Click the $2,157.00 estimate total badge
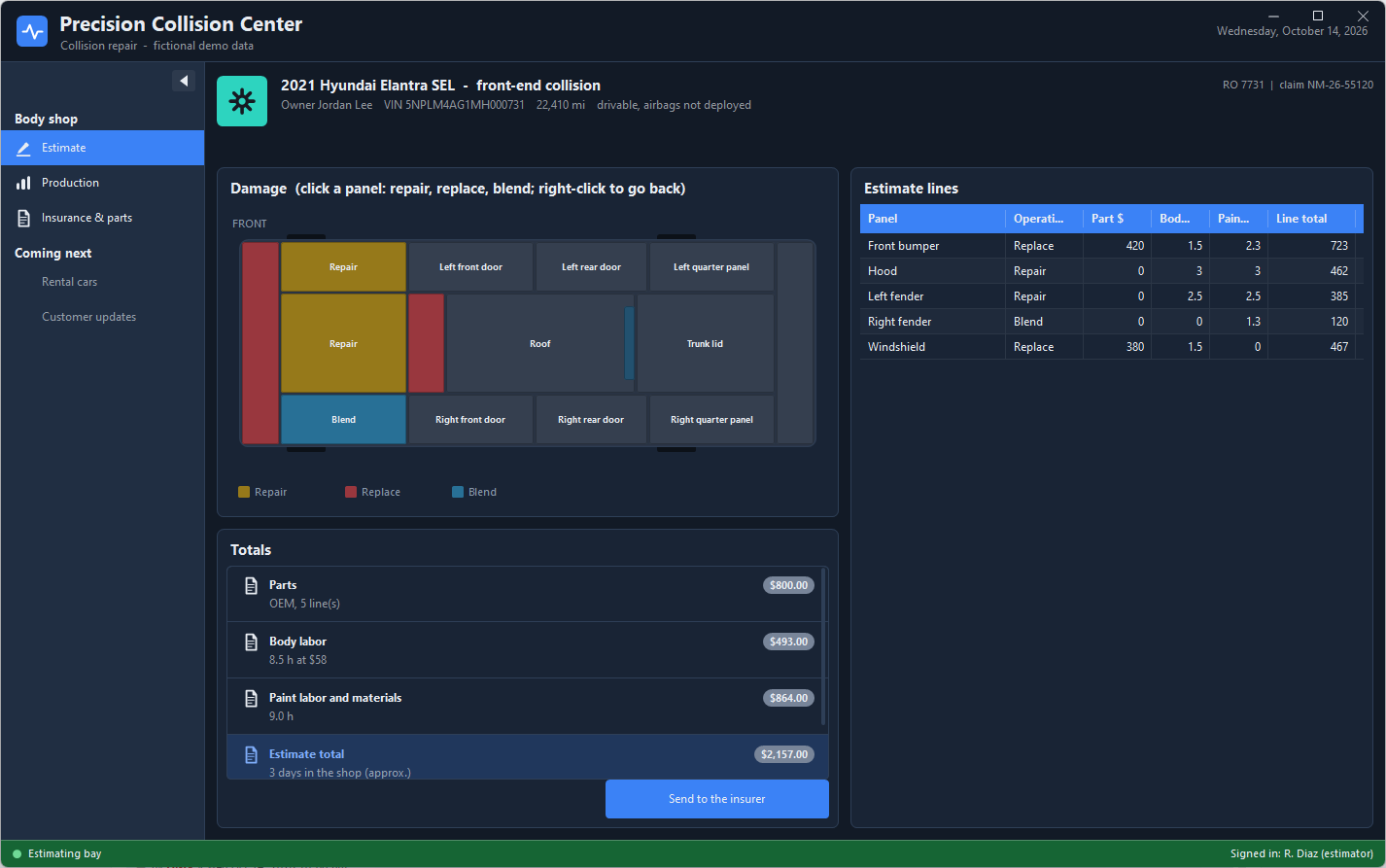 point(784,754)
